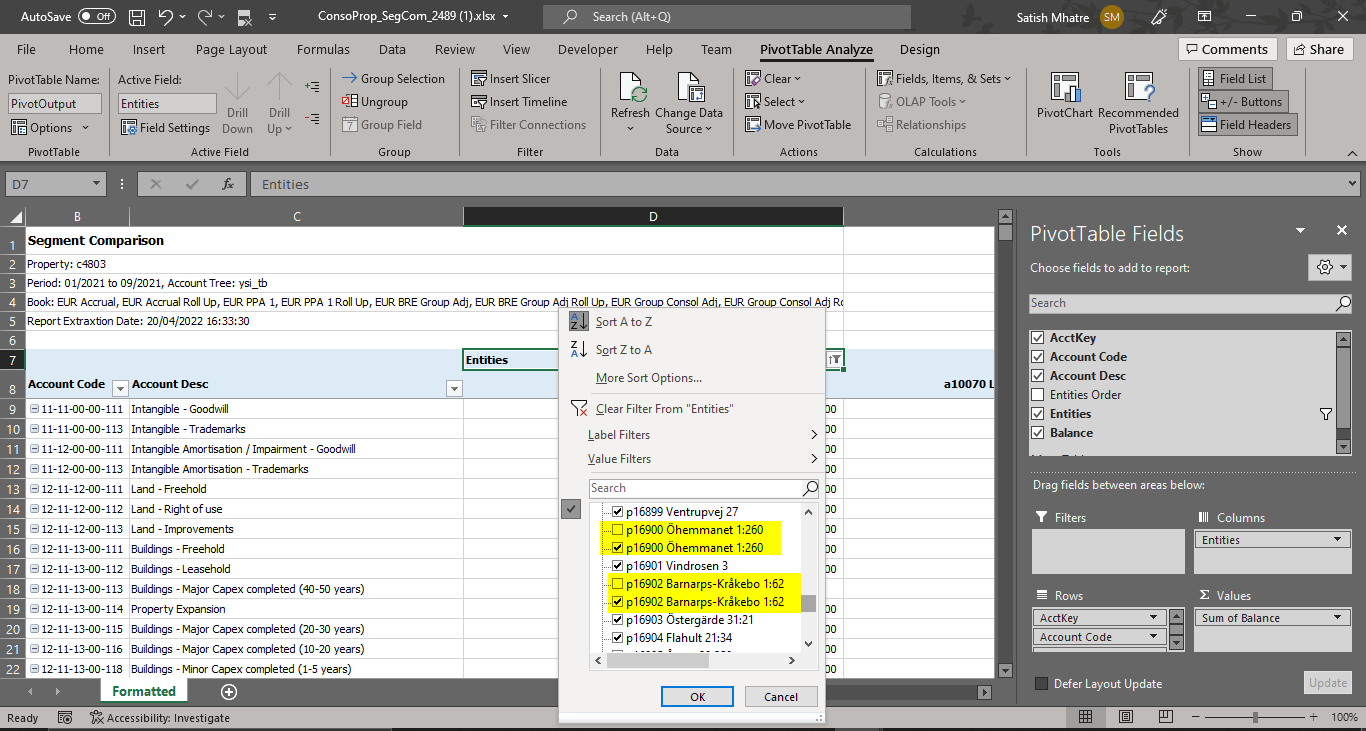1366x731 pixels.
Task: Select the PivotChart tool
Action: click(x=1063, y=95)
